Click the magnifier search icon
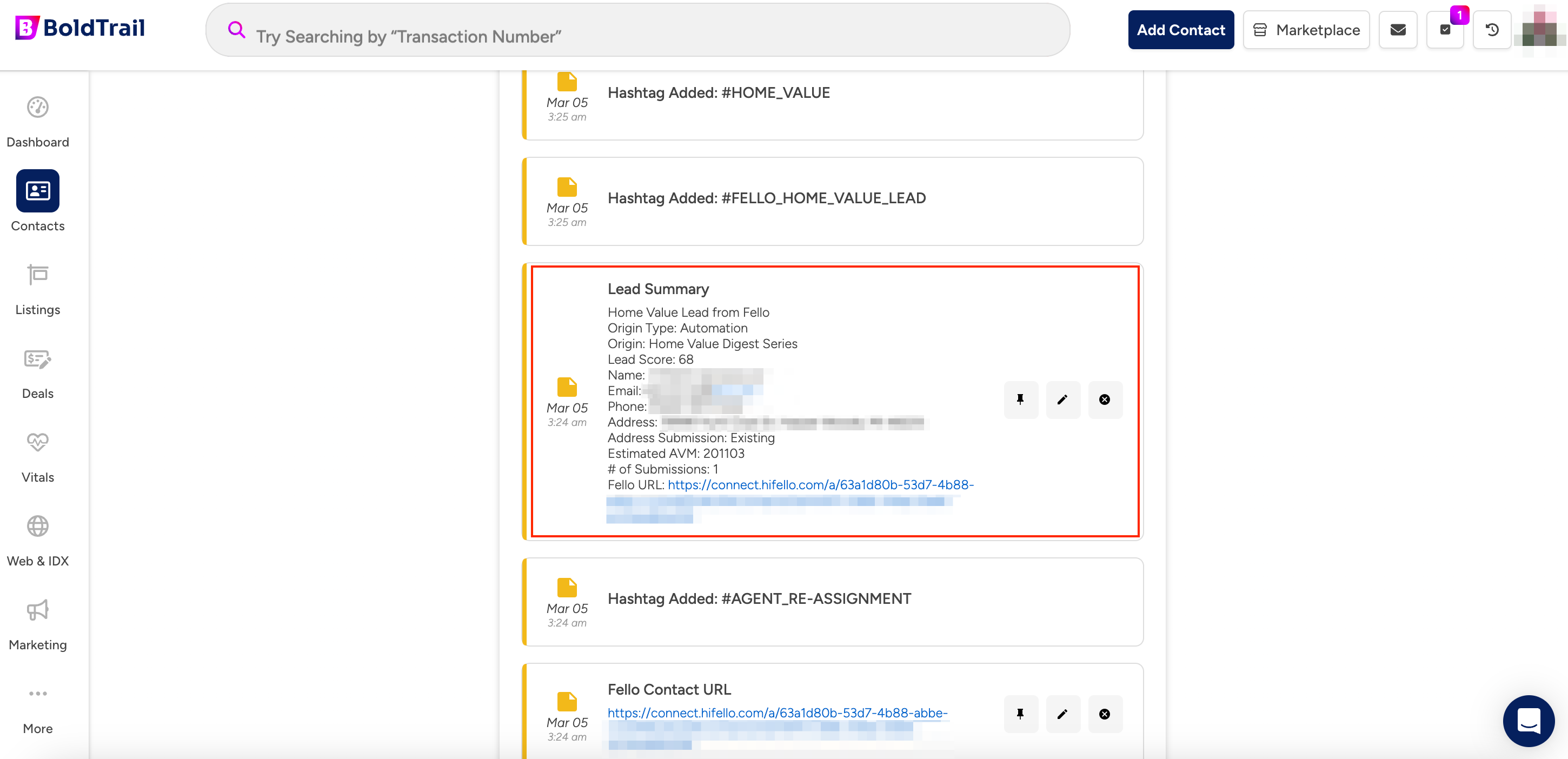 [x=236, y=30]
